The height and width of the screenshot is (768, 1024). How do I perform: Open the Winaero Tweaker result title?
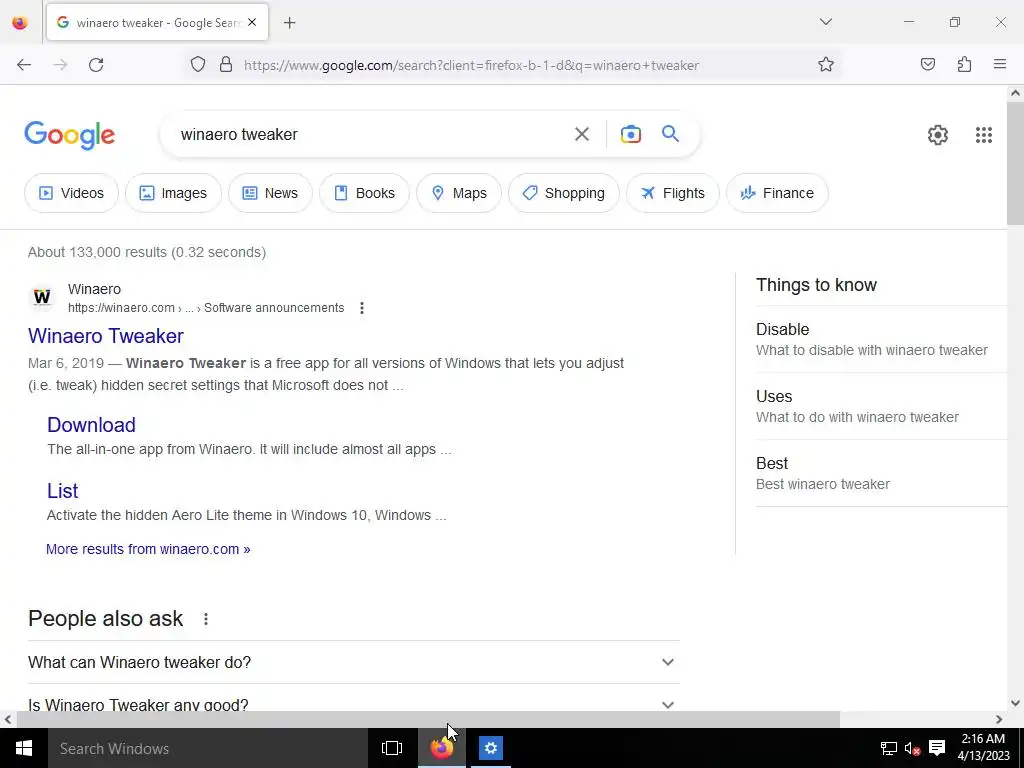(106, 336)
